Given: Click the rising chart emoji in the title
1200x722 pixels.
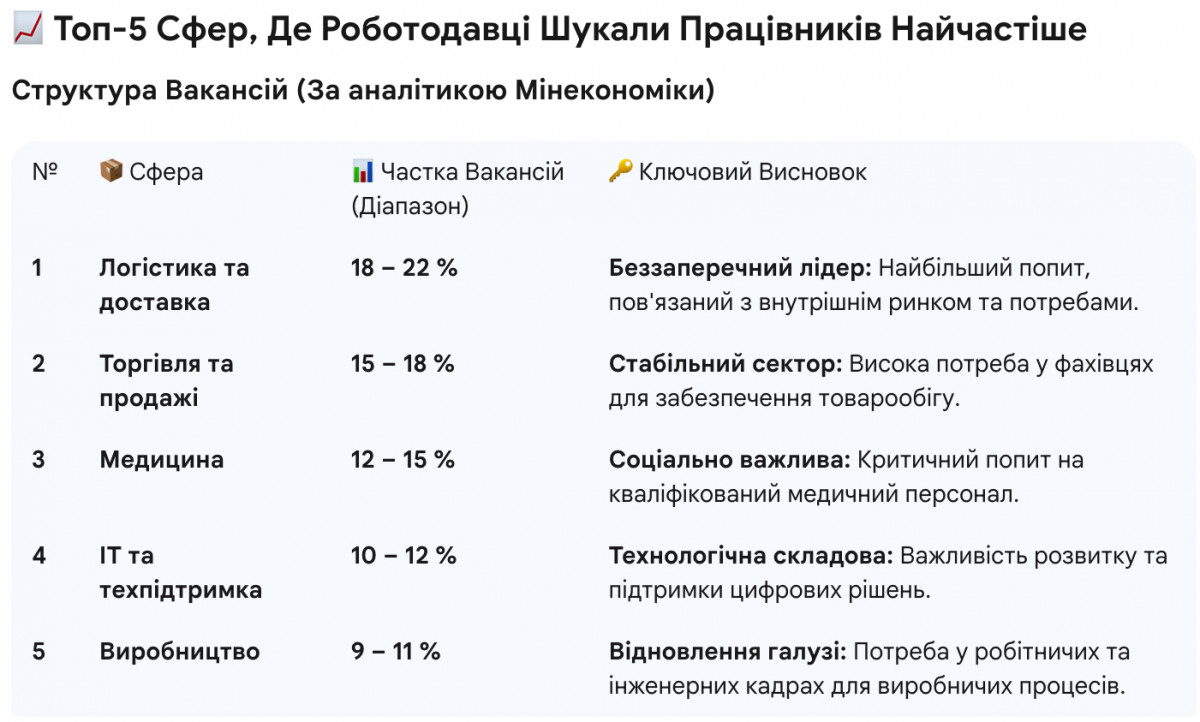Looking at the screenshot, I should [27, 31].
